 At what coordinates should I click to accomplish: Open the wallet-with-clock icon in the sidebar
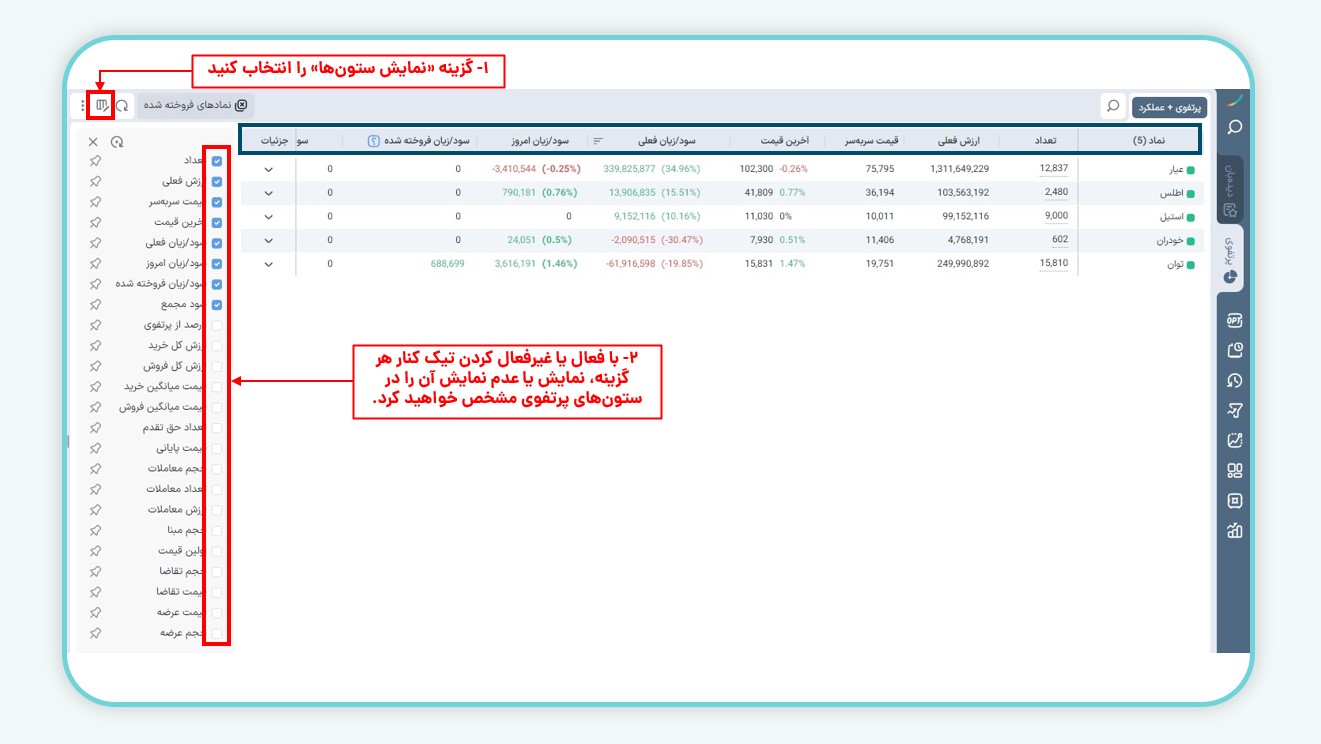pyautogui.click(x=1235, y=350)
